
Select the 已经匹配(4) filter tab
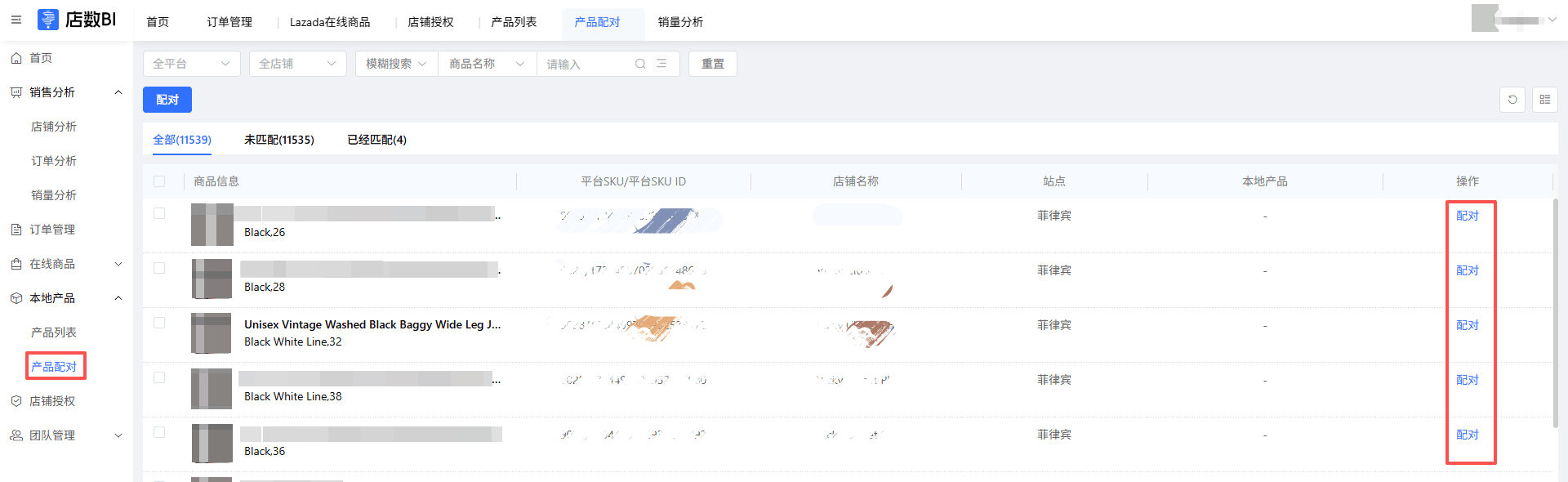[376, 140]
